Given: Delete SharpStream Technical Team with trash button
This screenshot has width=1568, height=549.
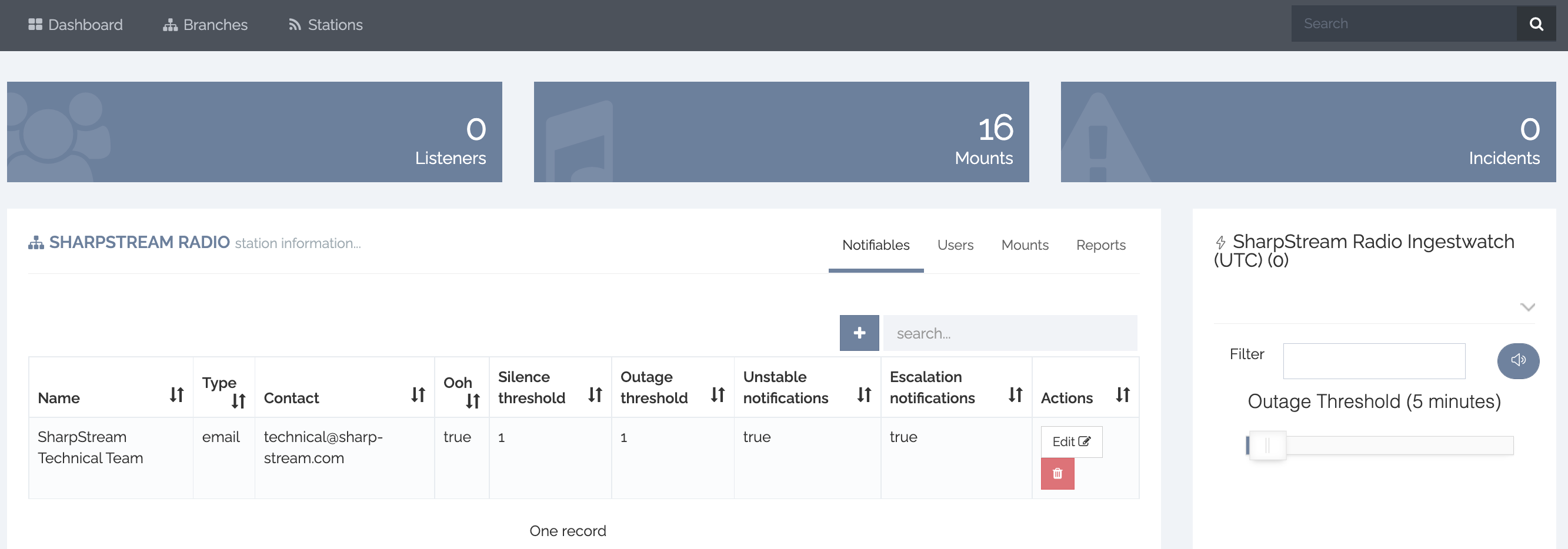Looking at the screenshot, I should (x=1057, y=474).
